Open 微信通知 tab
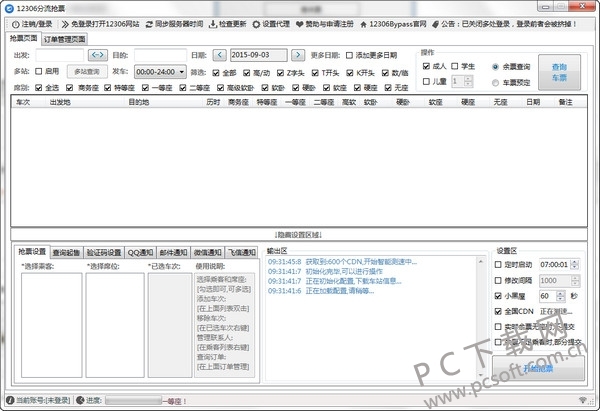Viewport: 600px width, 411px height. [x=207, y=253]
